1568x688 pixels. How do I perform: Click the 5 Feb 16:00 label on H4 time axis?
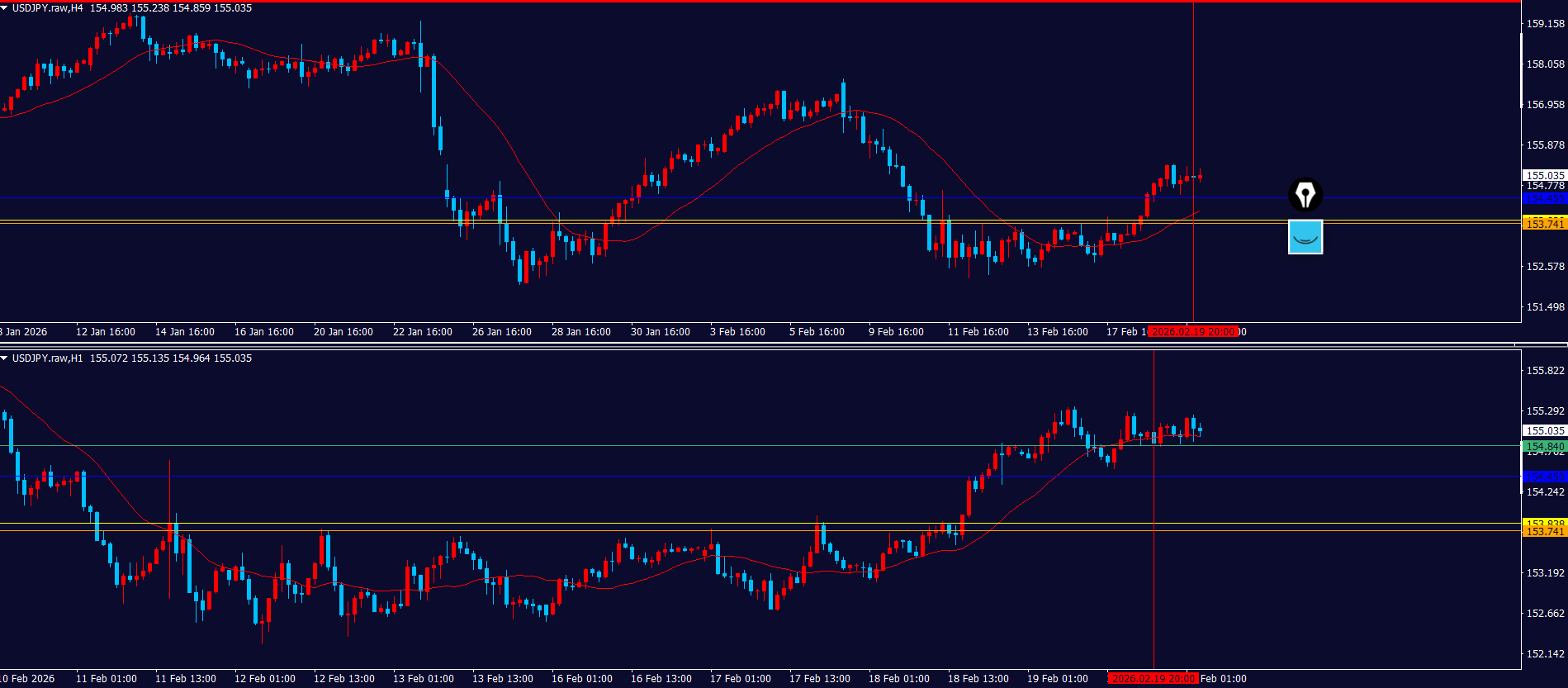(817, 332)
